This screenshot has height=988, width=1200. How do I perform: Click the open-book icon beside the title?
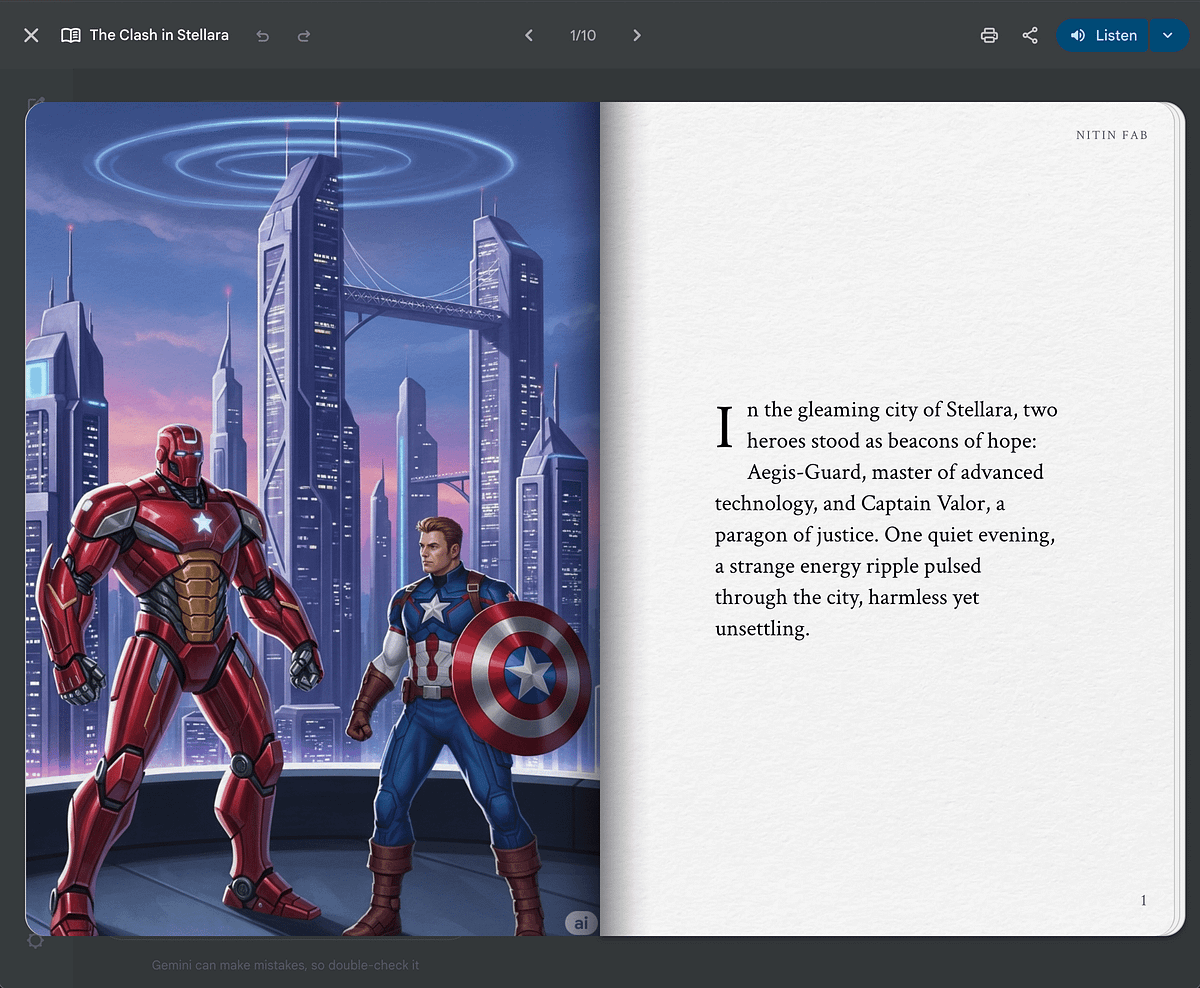(70, 35)
